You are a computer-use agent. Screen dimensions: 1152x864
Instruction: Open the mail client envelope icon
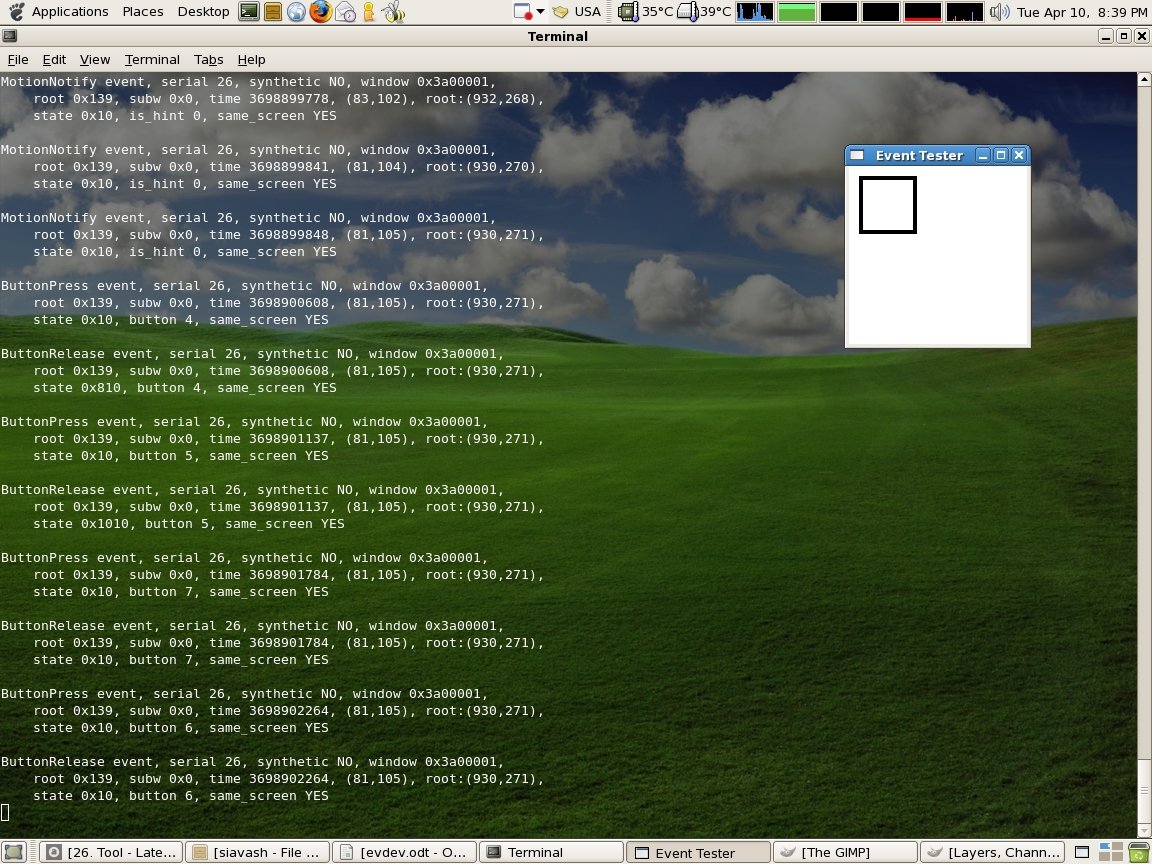[345, 12]
